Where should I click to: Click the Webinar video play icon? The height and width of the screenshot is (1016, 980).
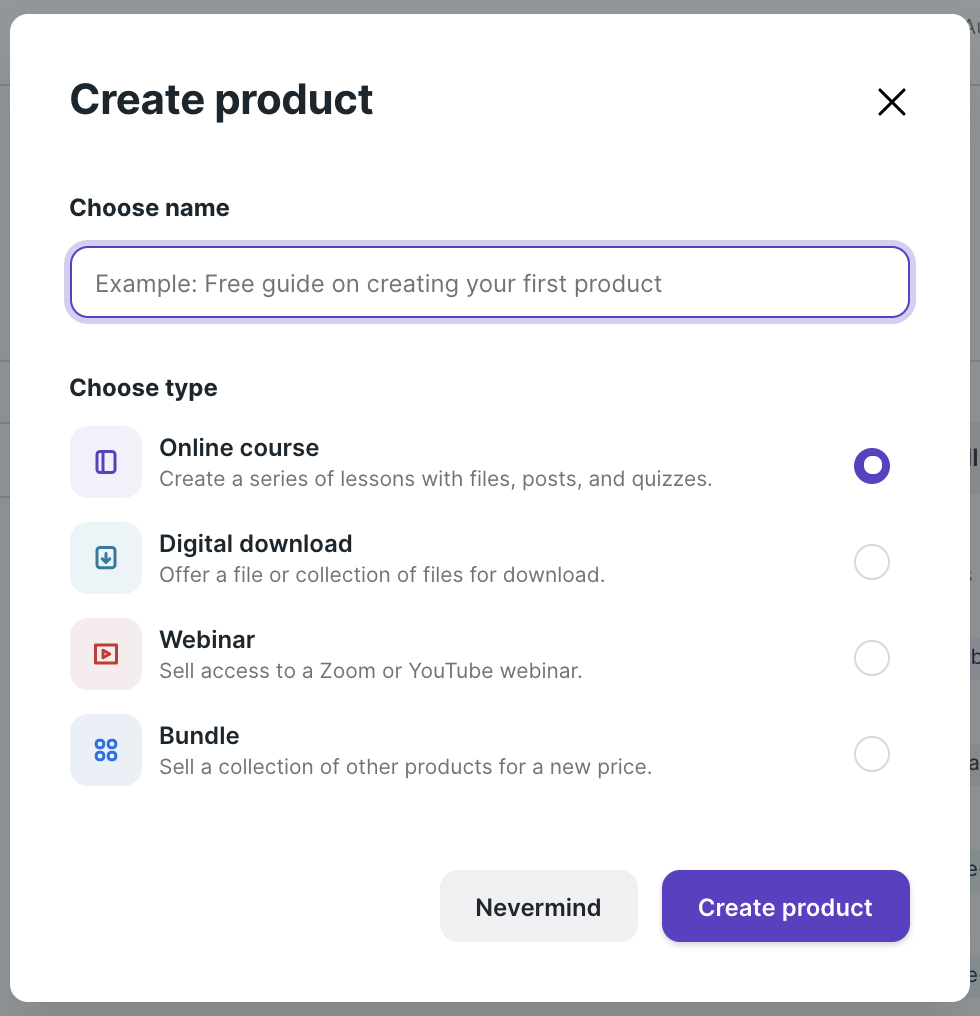click(x=105, y=653)
